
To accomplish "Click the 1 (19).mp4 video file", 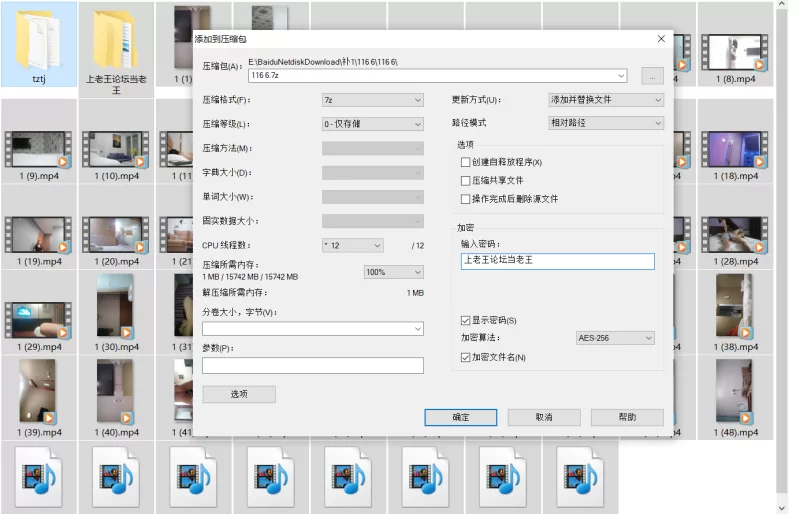I will click(38, 234).
